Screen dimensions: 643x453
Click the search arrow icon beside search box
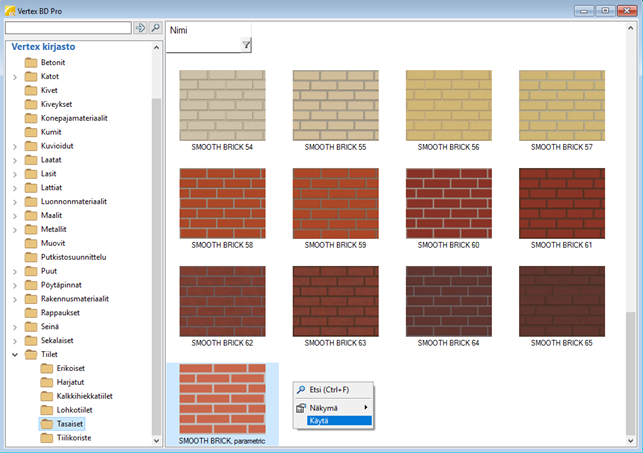point(140,28)
